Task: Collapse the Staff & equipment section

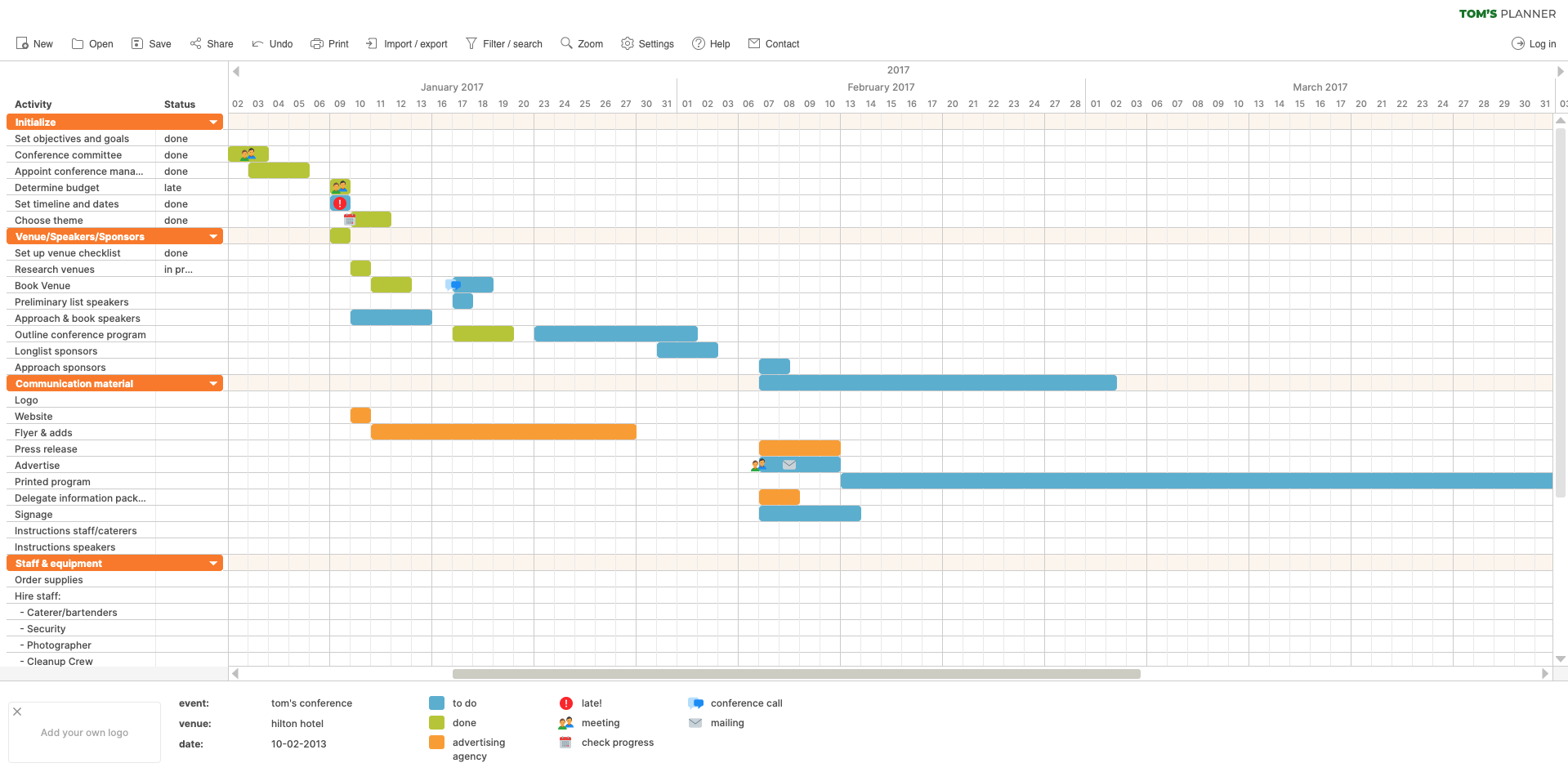Action: [x=212, y=562]
